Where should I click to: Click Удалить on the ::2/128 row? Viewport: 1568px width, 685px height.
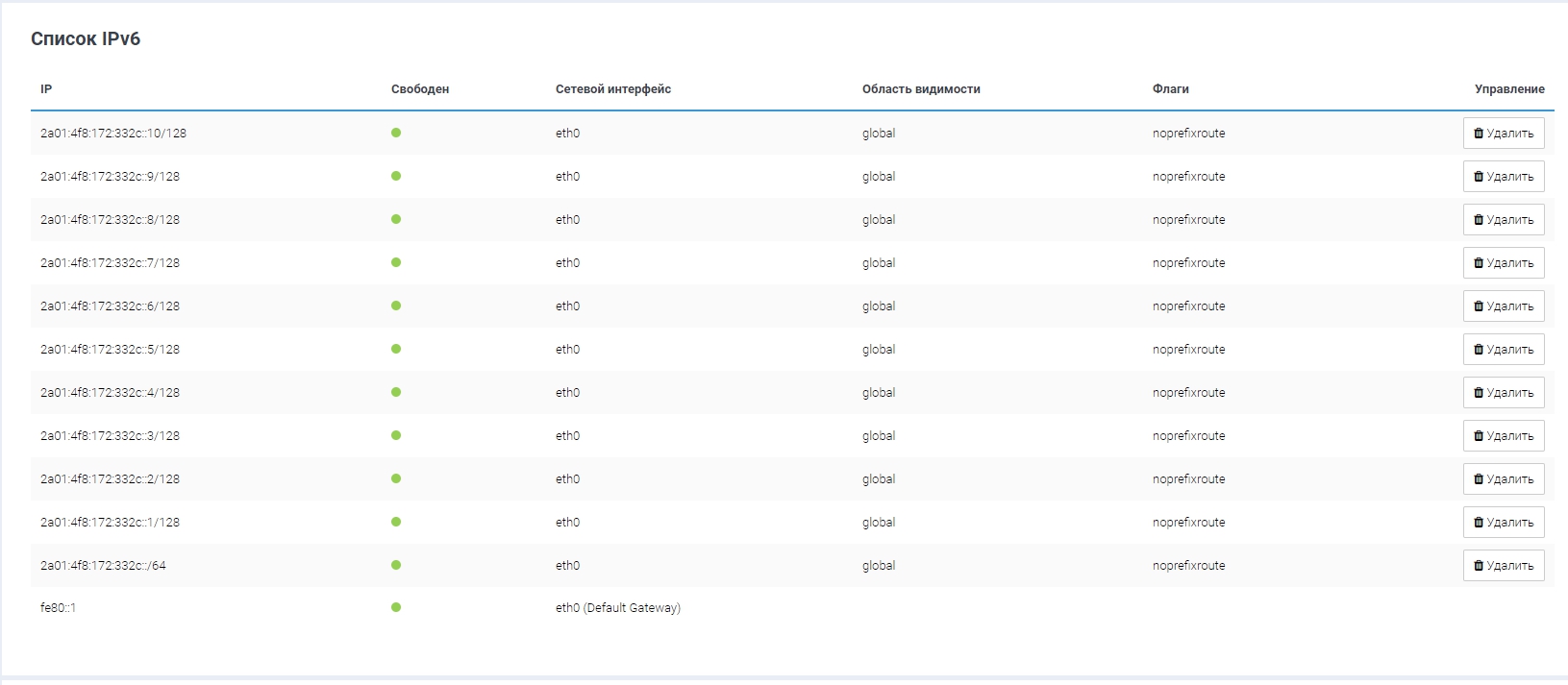pos(1503,479)
